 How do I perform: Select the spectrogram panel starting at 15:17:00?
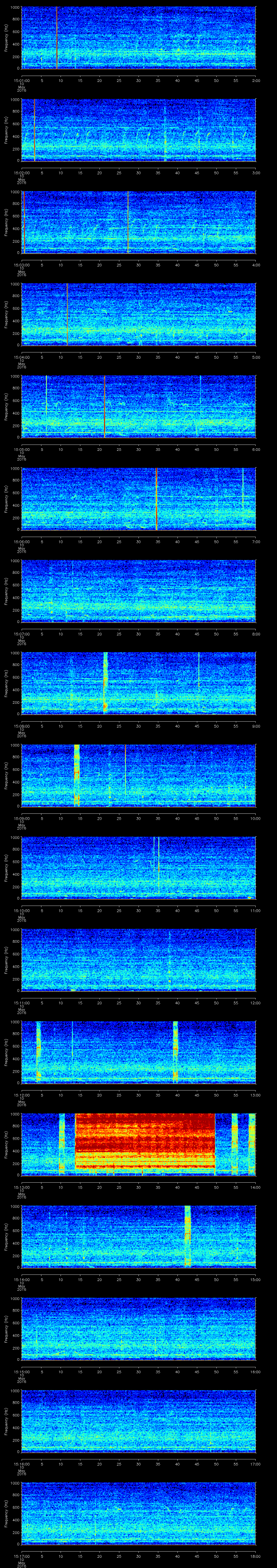coord(139,1513)
